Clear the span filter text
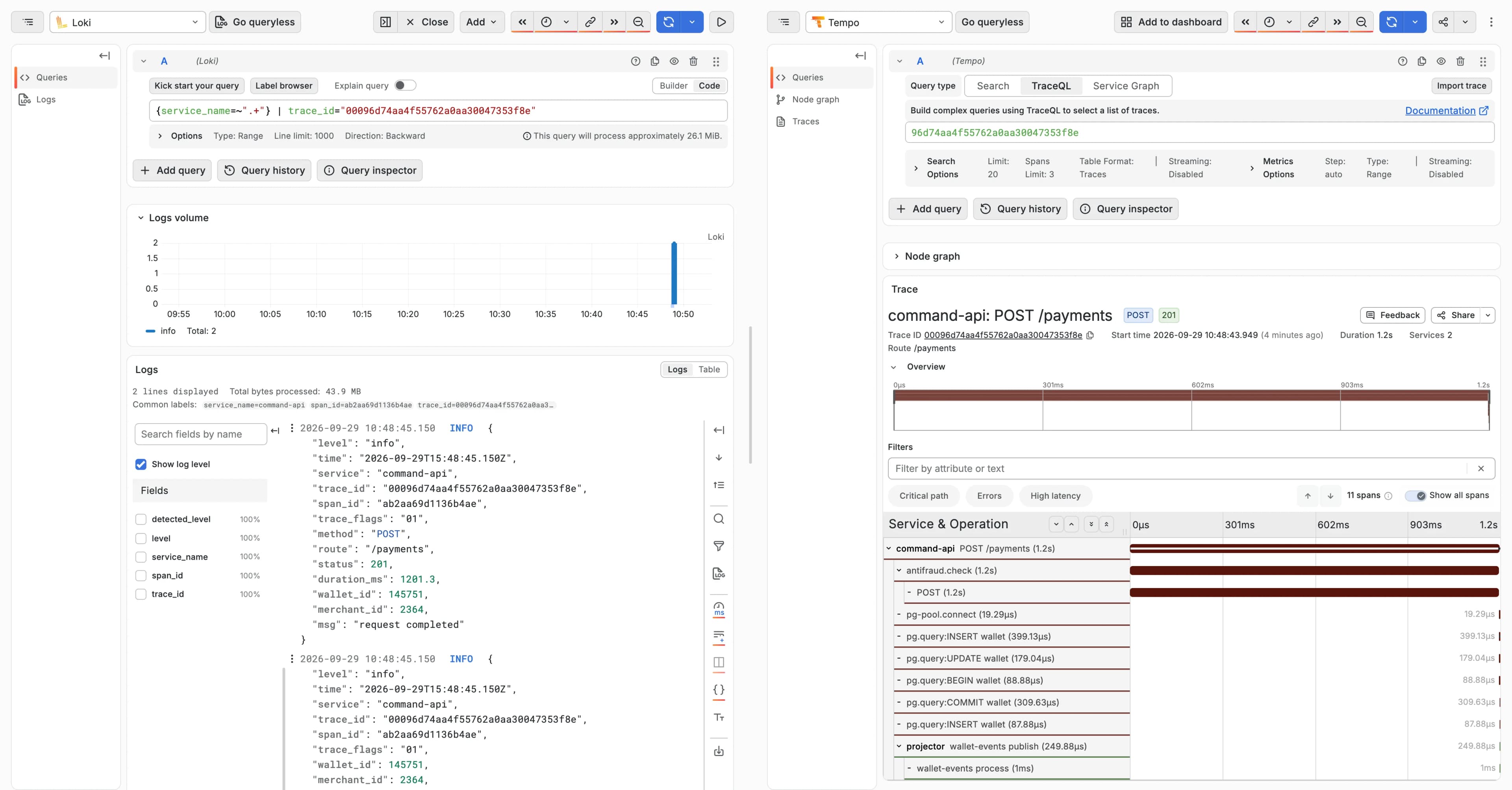Screen dimensions: 1512x790 (1481, 468)
